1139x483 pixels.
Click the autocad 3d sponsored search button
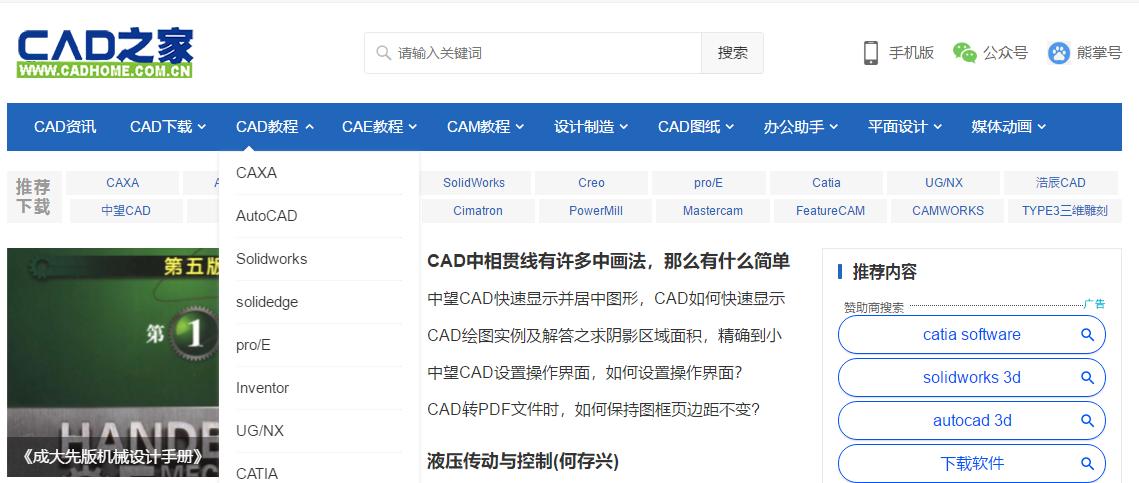971,421
